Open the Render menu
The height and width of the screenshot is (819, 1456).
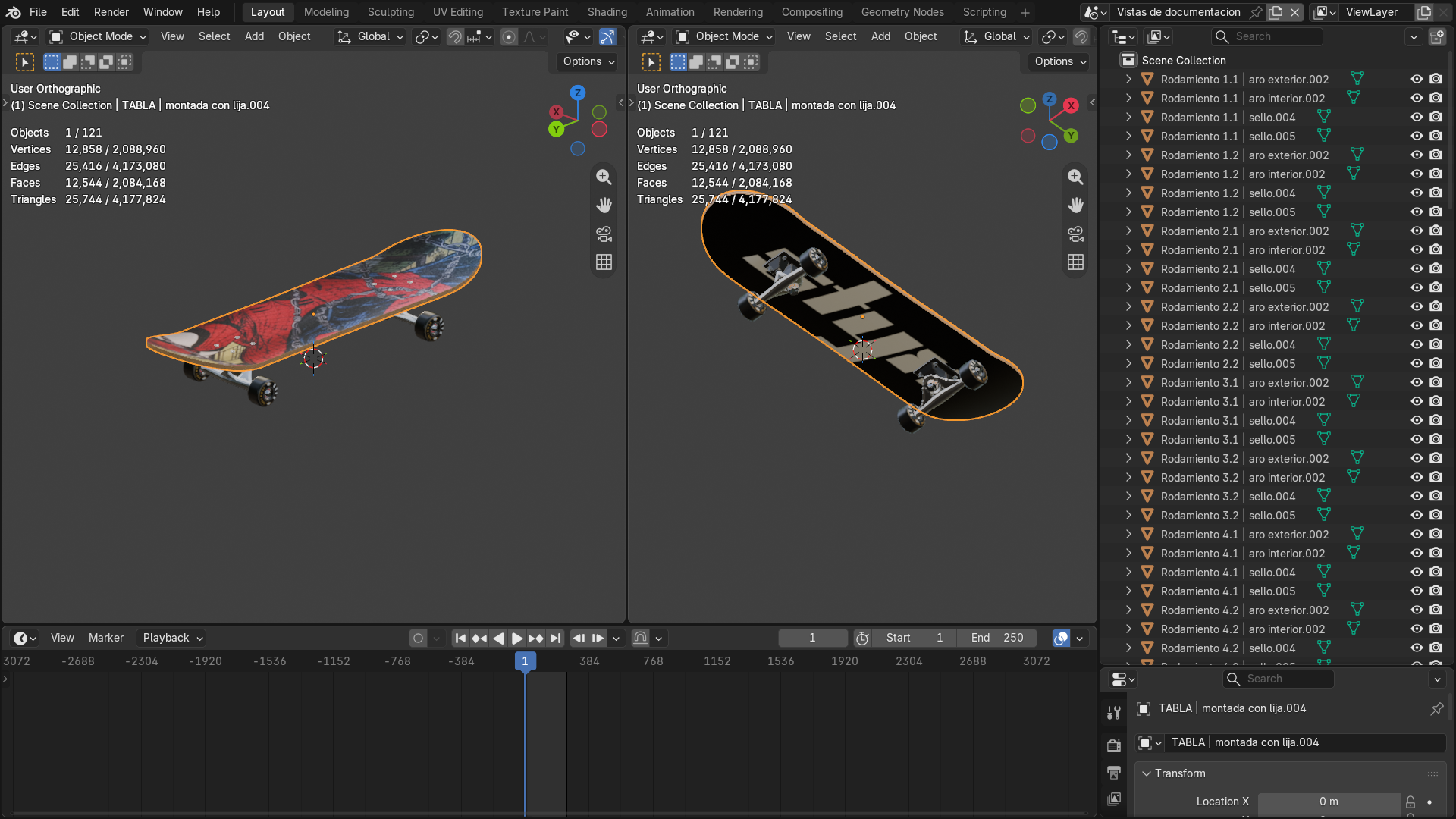coord(111,12)
